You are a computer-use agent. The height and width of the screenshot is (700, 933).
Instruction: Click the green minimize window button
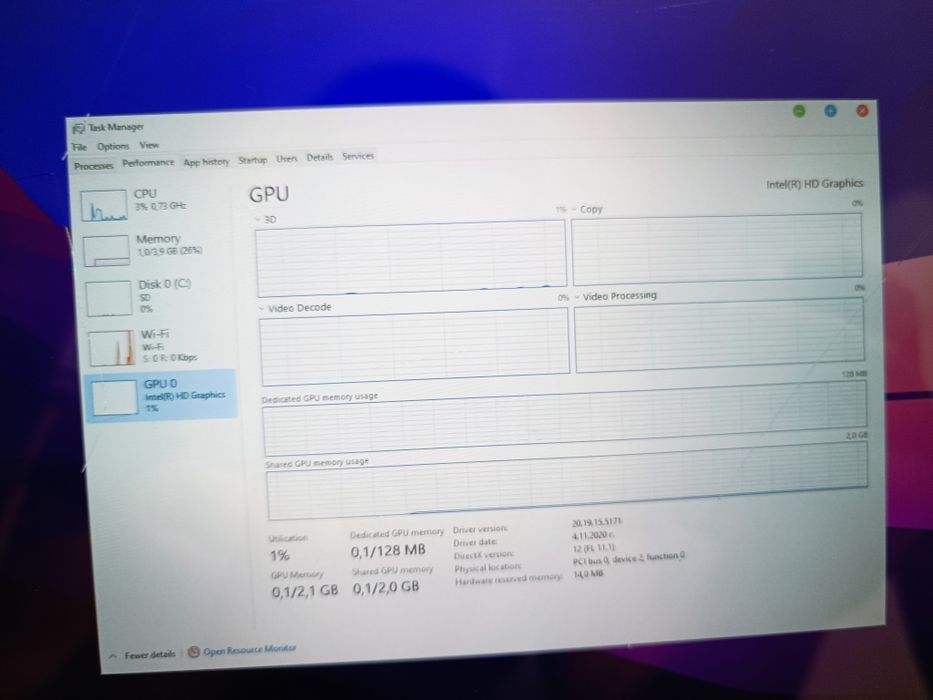799,111
